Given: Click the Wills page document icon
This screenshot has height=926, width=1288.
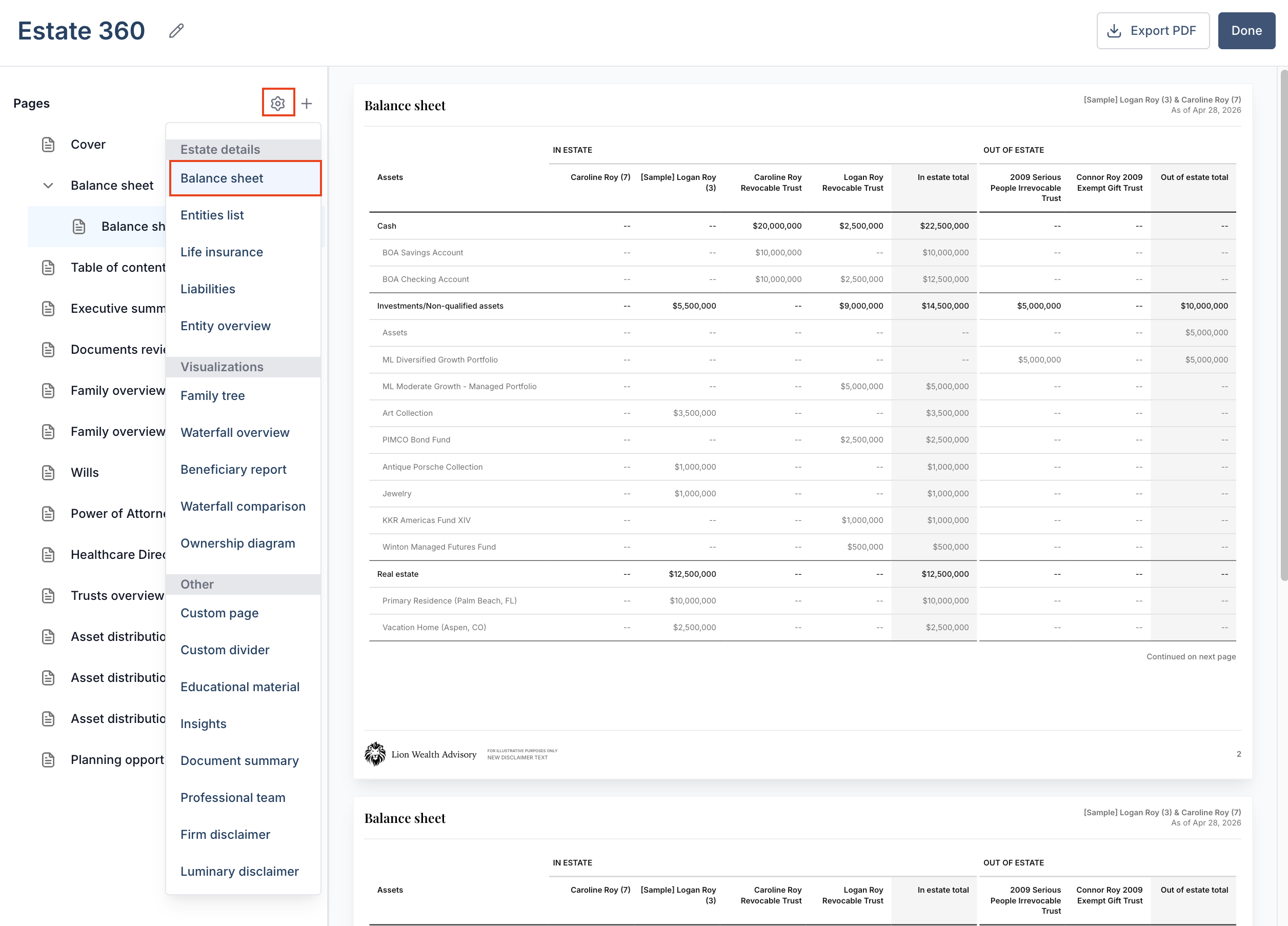Looking at the screenshot, I should (48, 472).
